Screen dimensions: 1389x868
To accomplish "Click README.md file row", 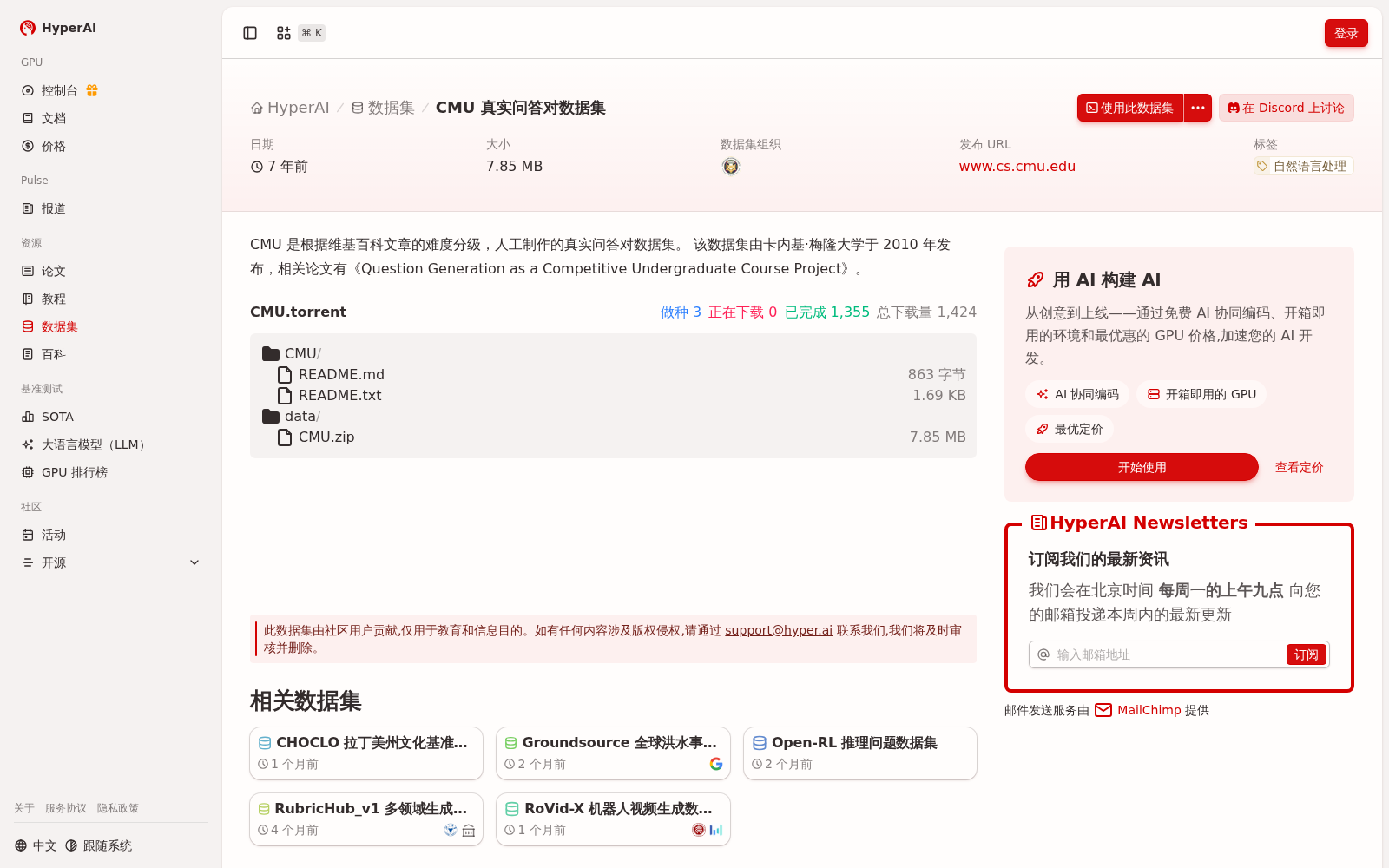I will [x=613, y=374].
